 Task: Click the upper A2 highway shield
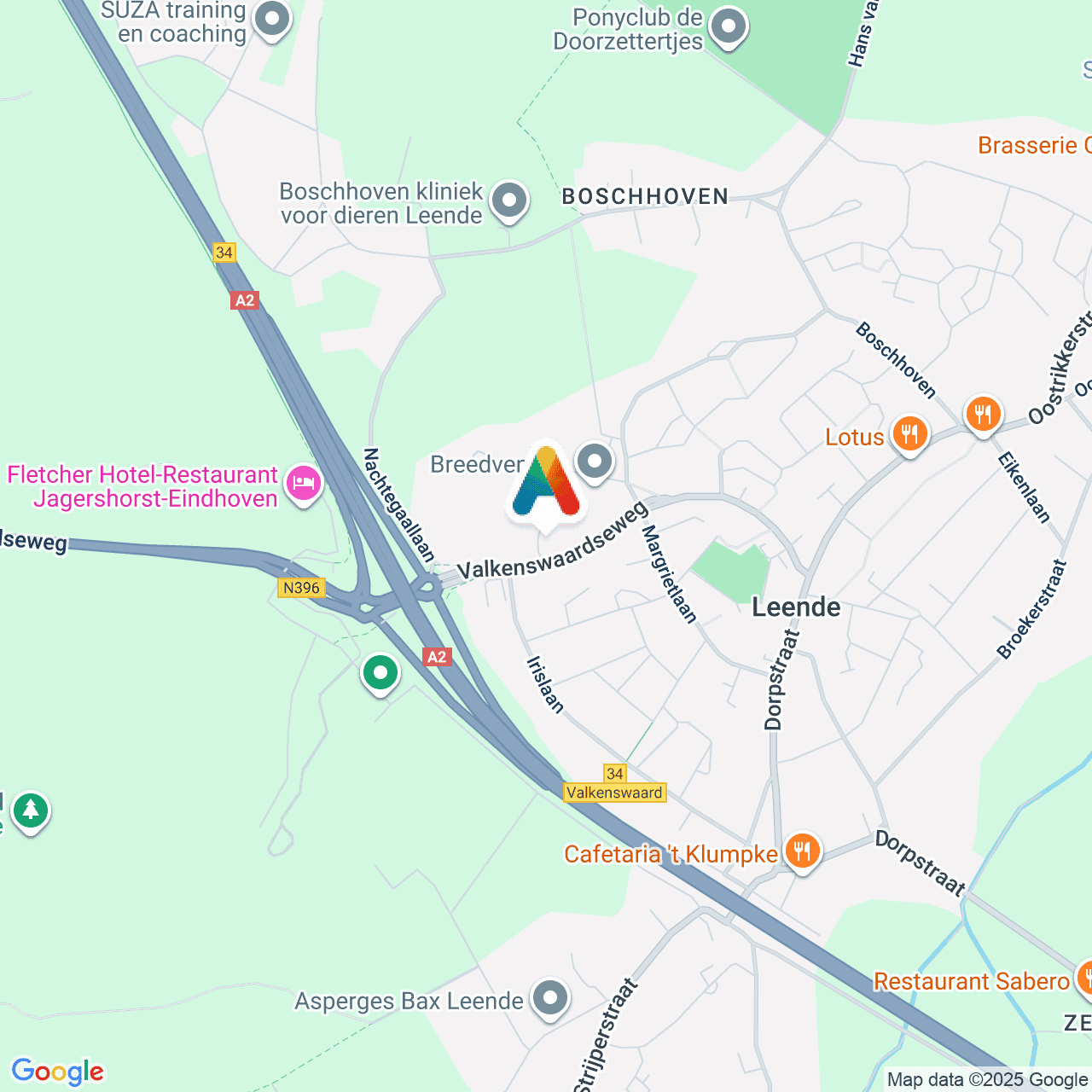click(x=245, y=300)
